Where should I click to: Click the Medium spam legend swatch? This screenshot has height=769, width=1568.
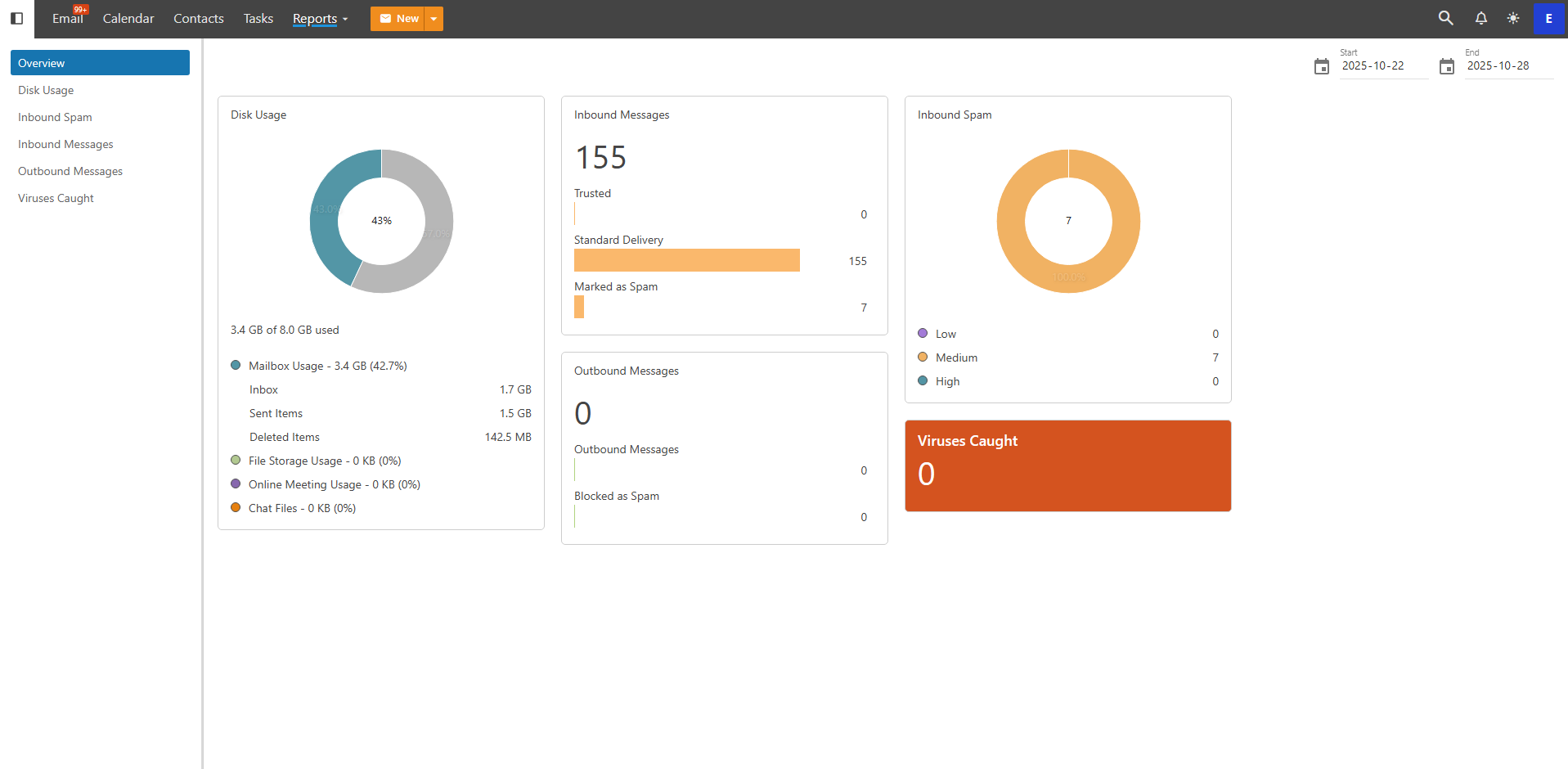tap(923, 358)
